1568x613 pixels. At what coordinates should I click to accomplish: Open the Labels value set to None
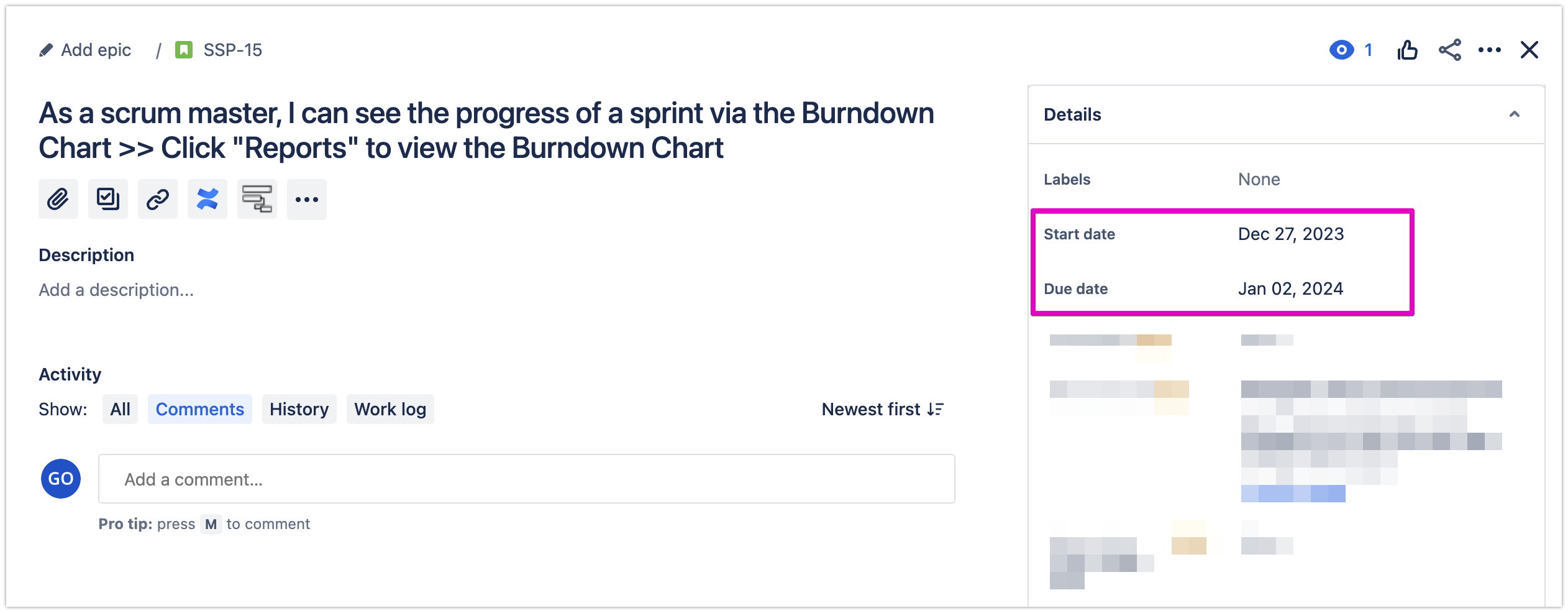(x=1259, y=179)
